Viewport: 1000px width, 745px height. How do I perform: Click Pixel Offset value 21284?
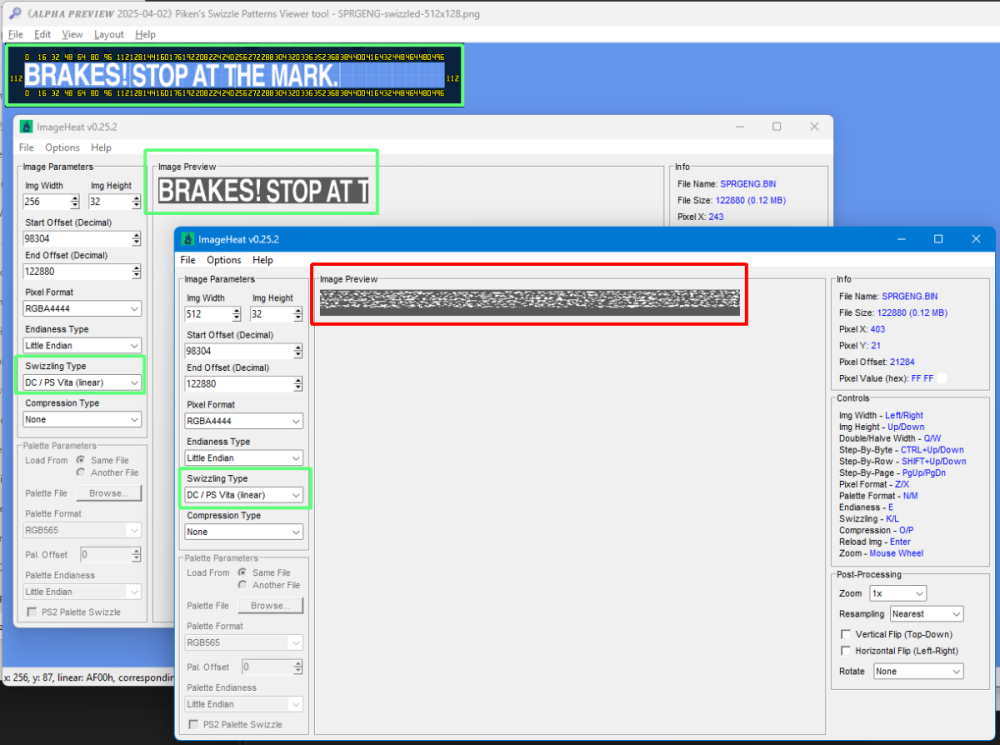(902, 362)
